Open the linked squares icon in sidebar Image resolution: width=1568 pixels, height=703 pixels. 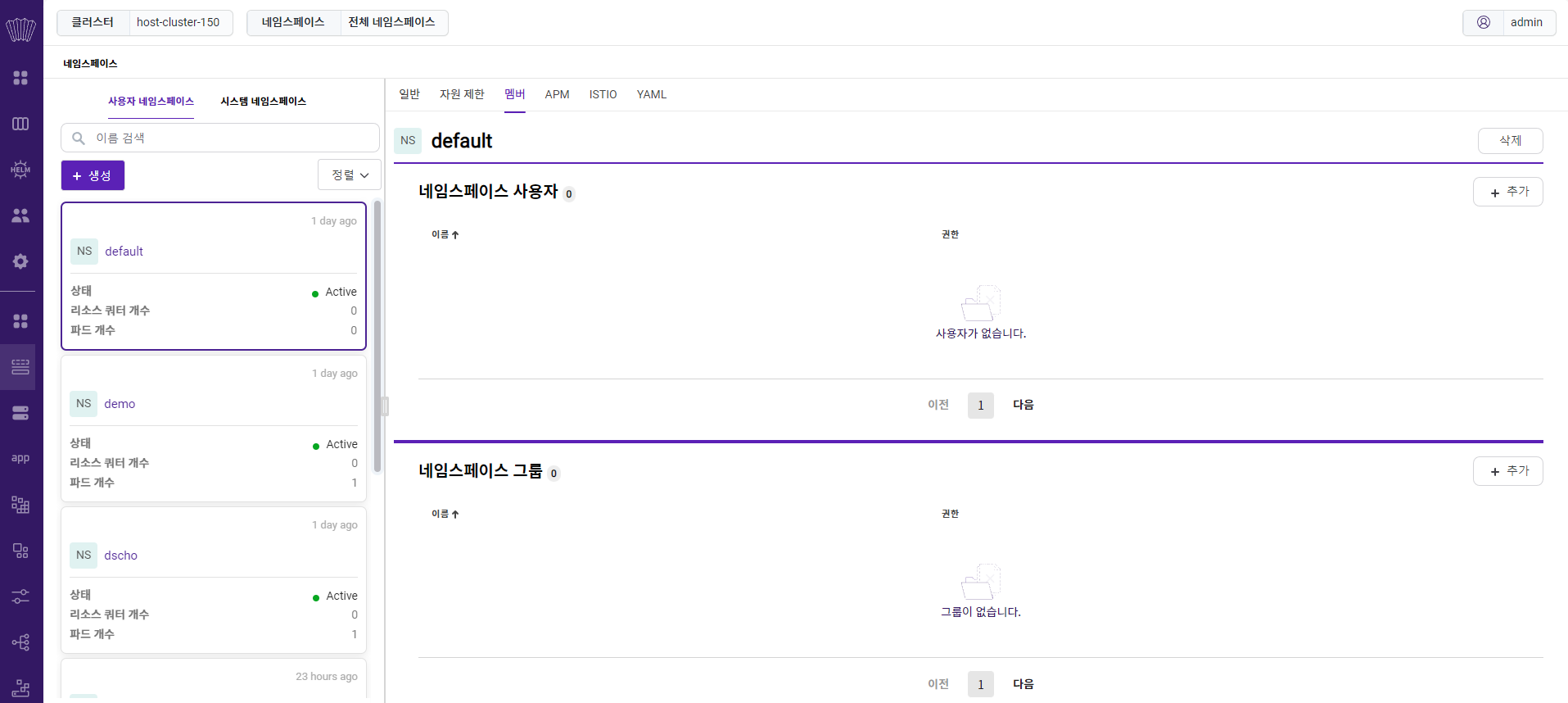[20, 550]
